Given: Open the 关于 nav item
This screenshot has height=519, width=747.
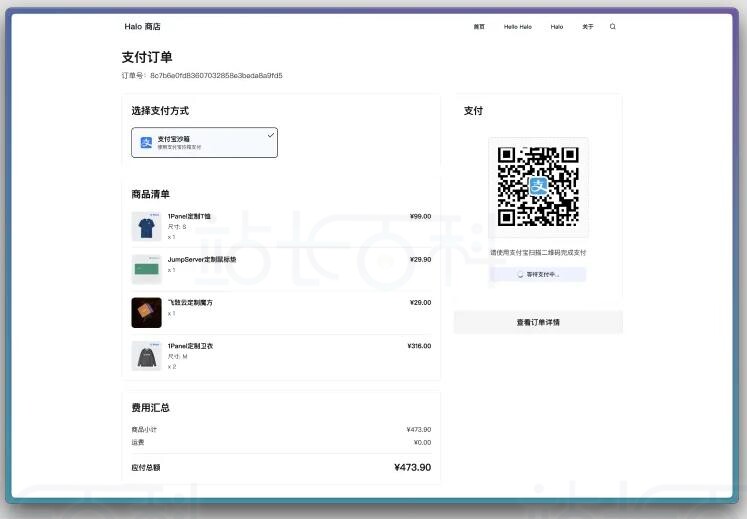Looking at the screenshot, I should coord(588,27).
